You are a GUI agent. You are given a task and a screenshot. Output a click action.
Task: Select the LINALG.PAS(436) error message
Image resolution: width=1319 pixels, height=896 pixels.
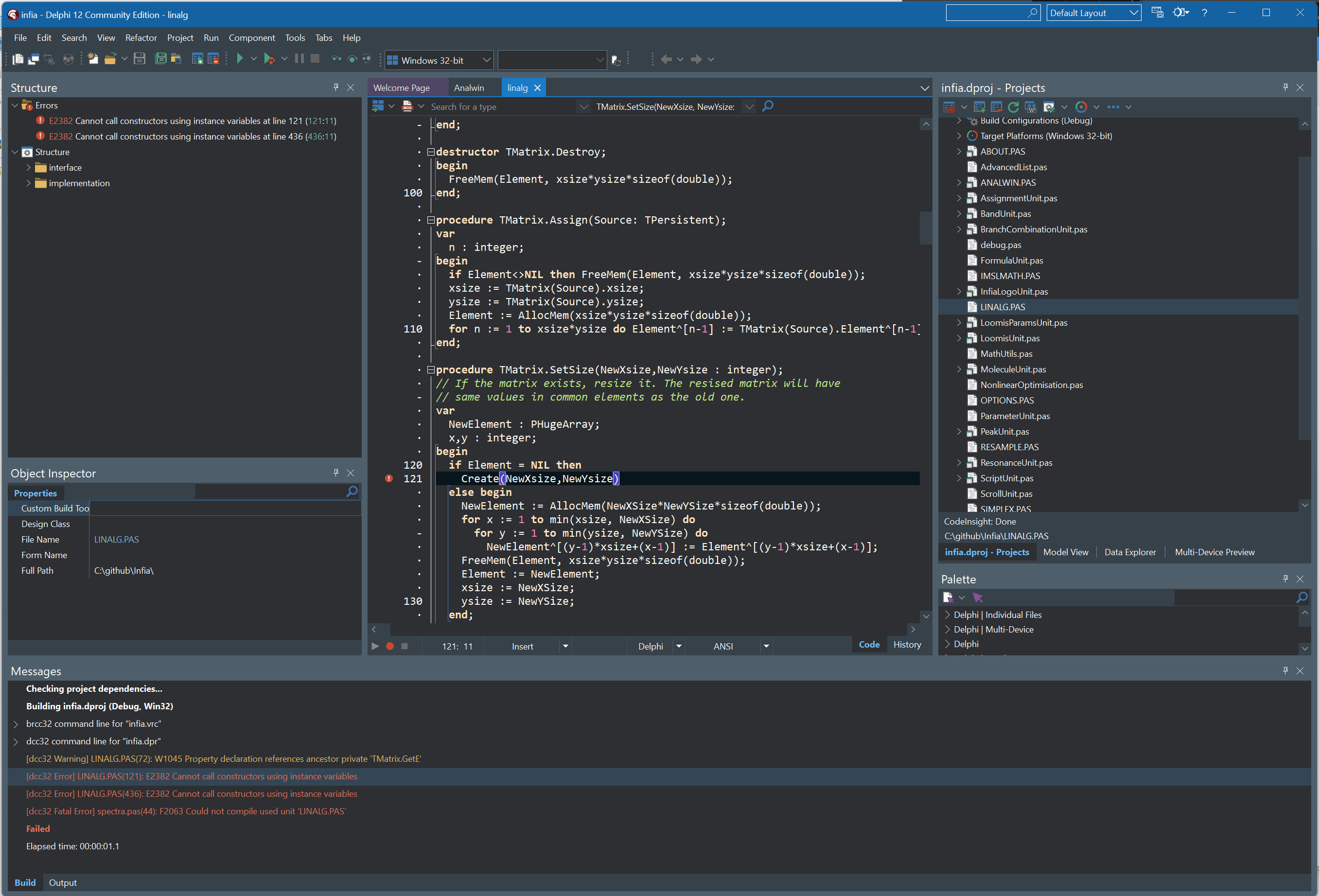click(x=191, y=794)
